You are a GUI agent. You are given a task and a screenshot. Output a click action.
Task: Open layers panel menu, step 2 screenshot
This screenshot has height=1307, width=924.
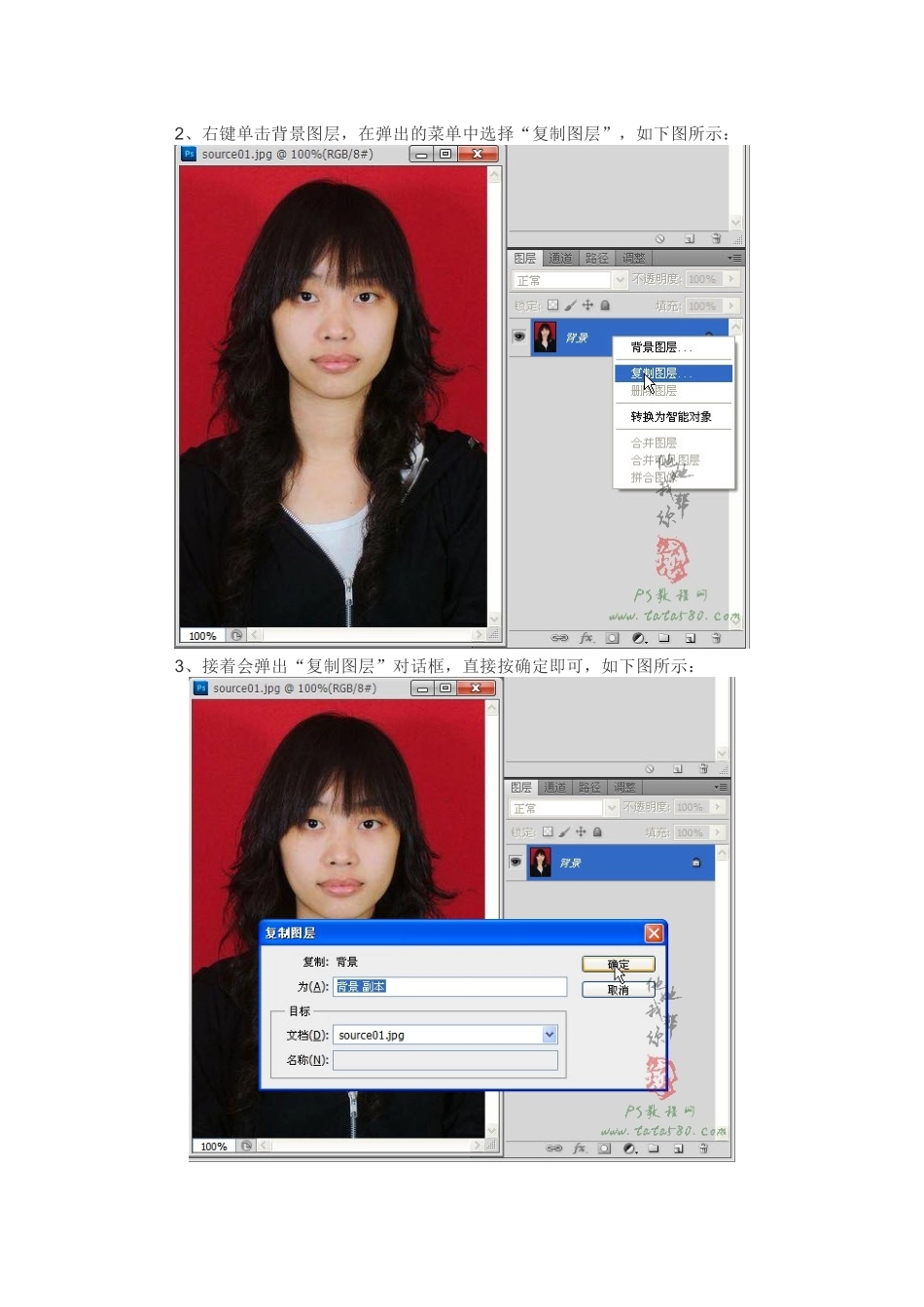[734, 259]
